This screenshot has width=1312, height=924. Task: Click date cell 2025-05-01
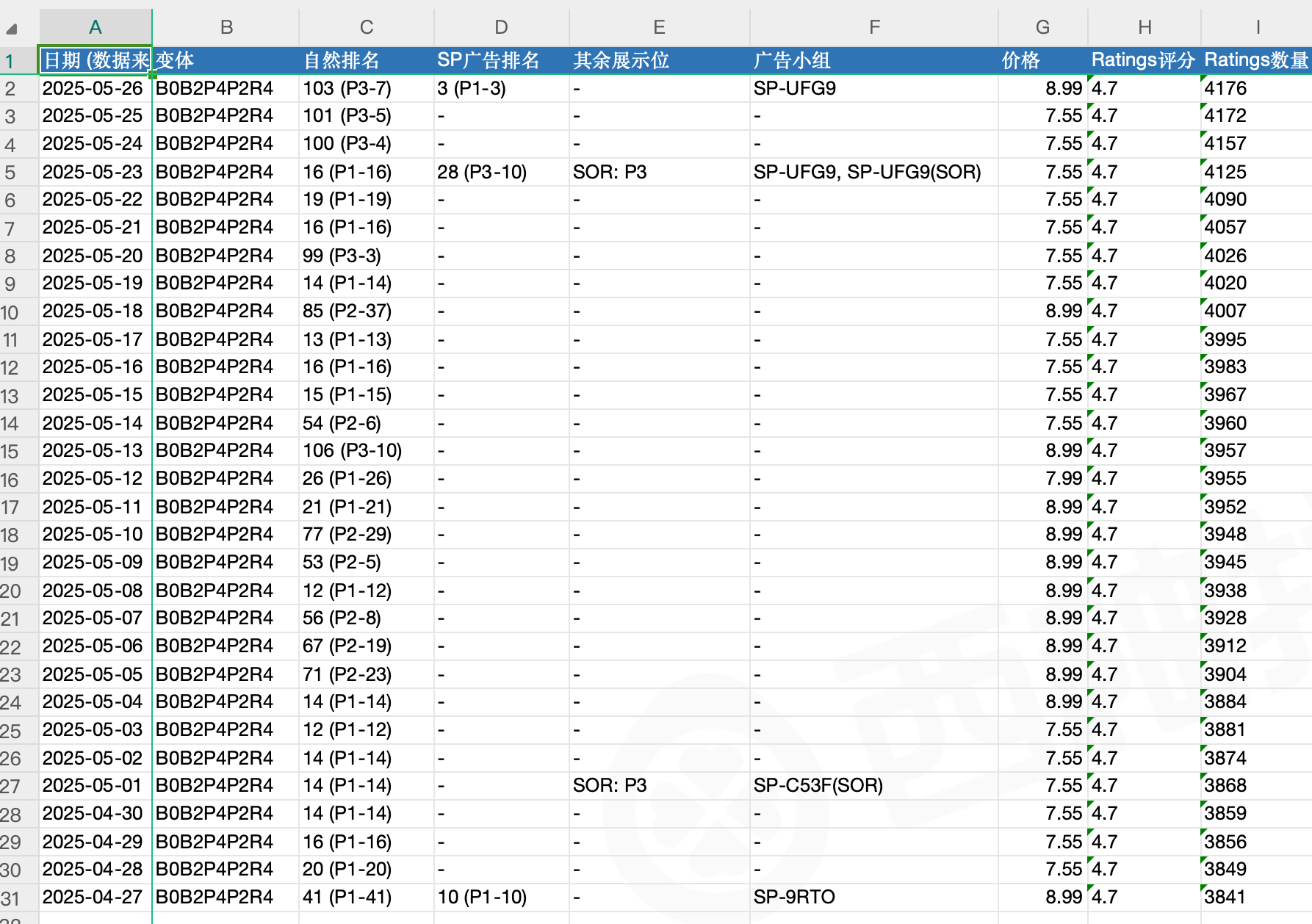[x=95, y=786]
